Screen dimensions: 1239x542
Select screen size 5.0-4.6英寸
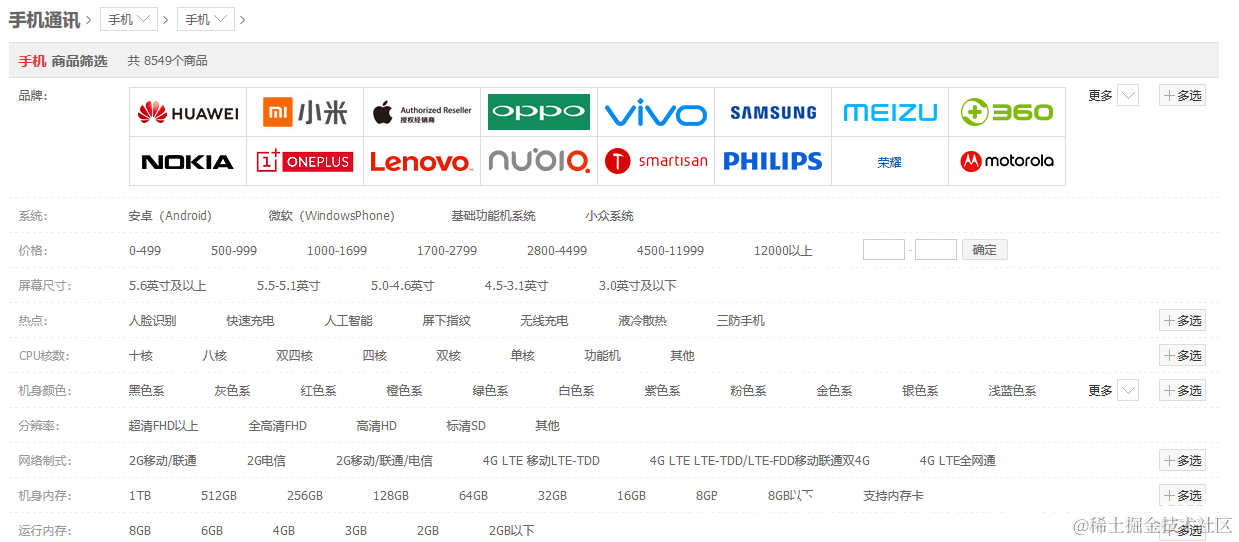tap(403, 286)
